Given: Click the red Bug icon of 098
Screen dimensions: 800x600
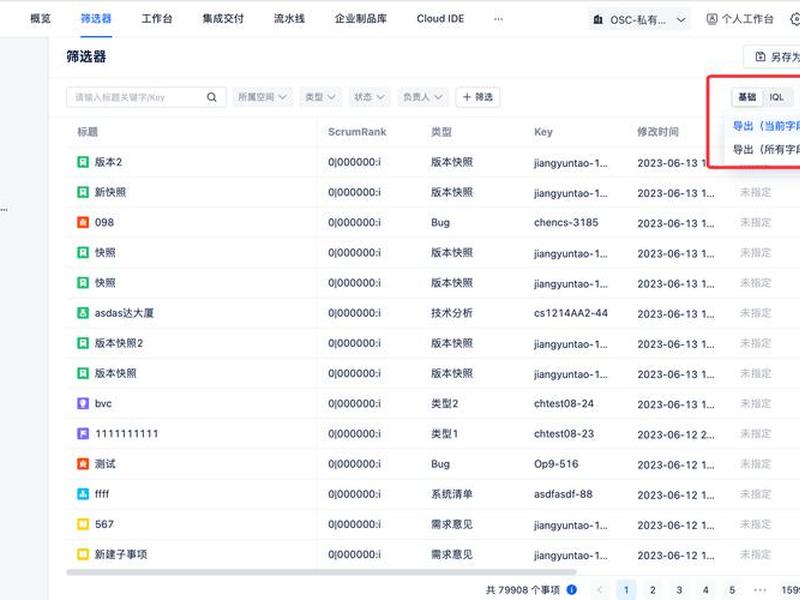Looking at the screenshot, I should tap(83, 222).
